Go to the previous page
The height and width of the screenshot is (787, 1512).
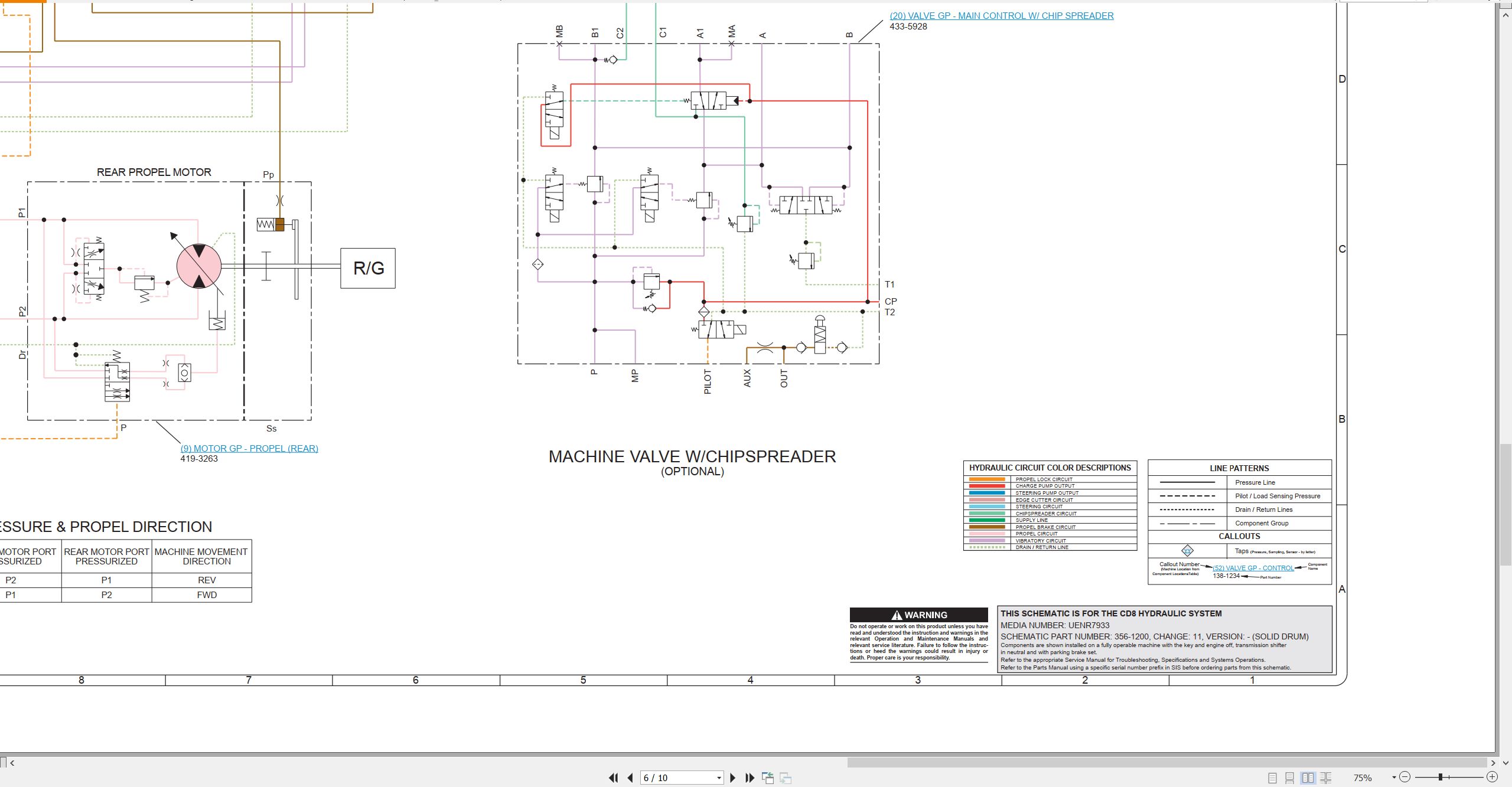point(630,778)
